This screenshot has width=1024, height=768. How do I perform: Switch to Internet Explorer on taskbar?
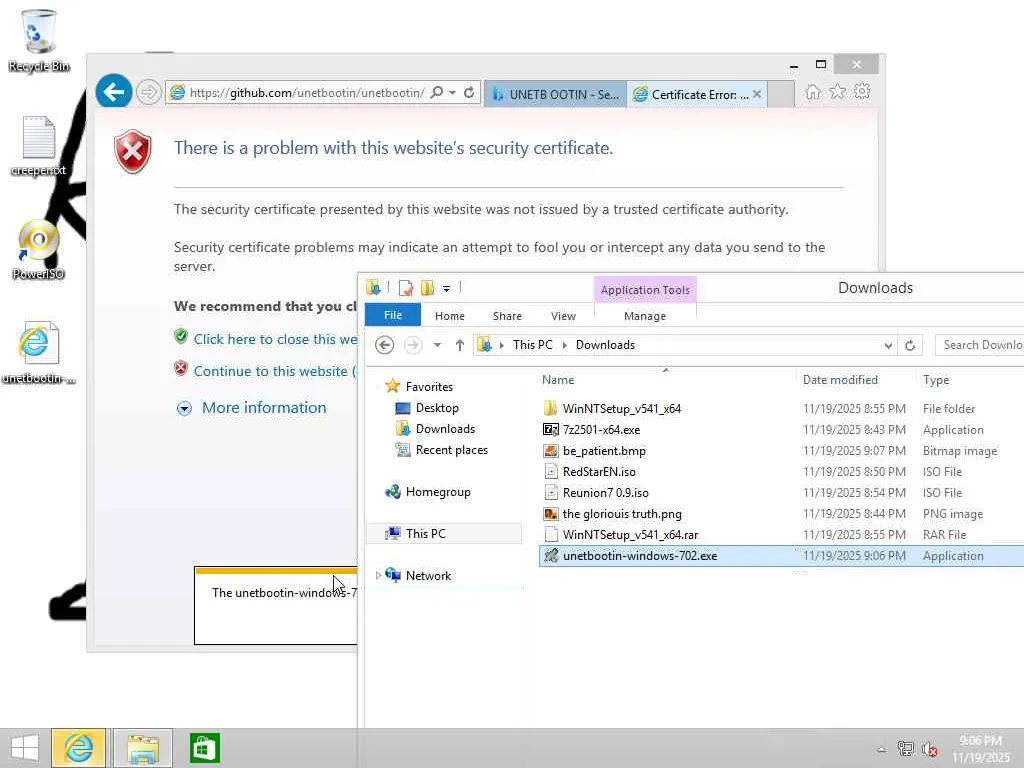coord(78,748)
